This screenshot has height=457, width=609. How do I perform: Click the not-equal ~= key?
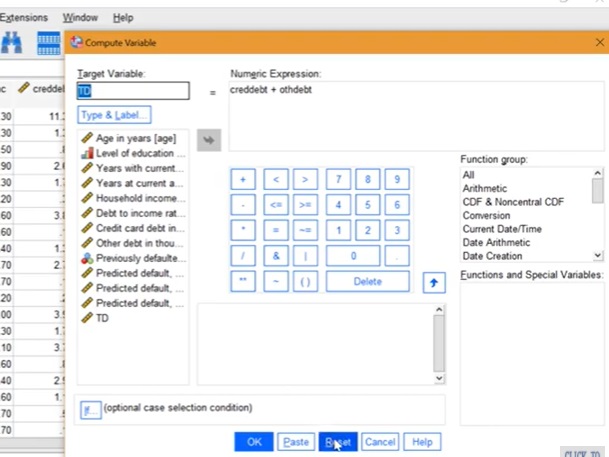[305, 230]
